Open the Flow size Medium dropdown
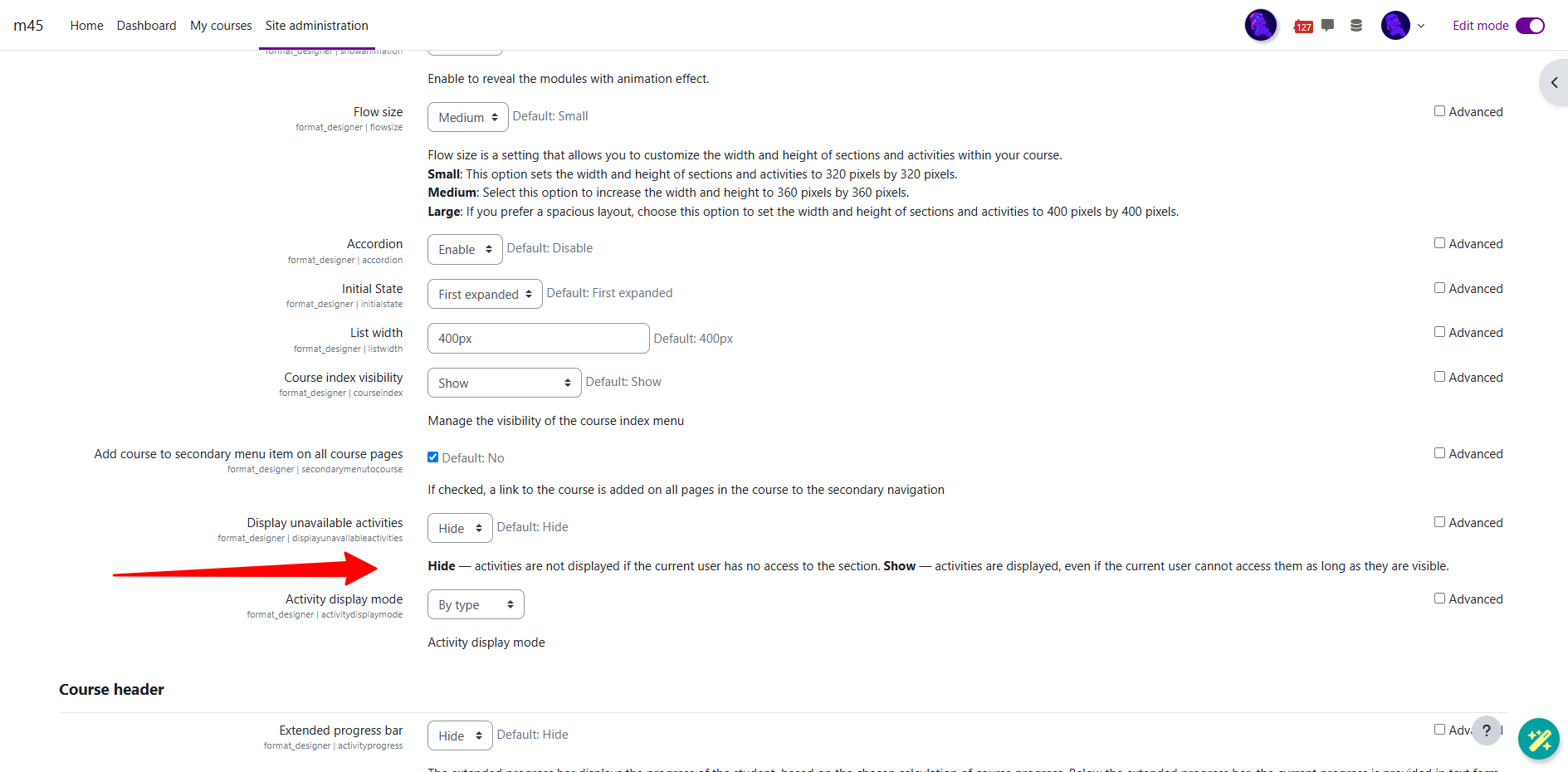Screen dimensions: 1568x772 coord(467,117)
